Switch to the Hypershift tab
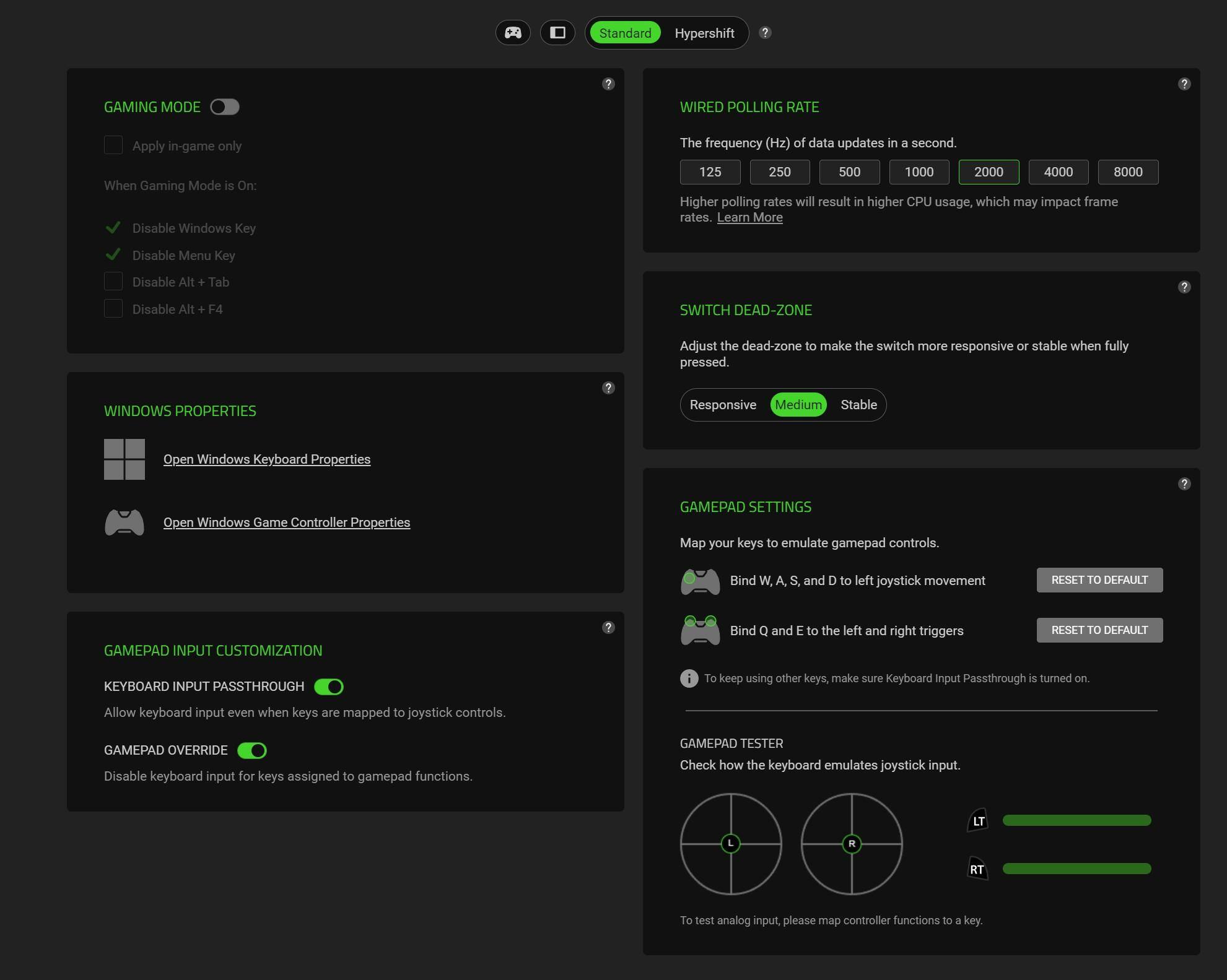1227x980 pixels. [704, 33]
